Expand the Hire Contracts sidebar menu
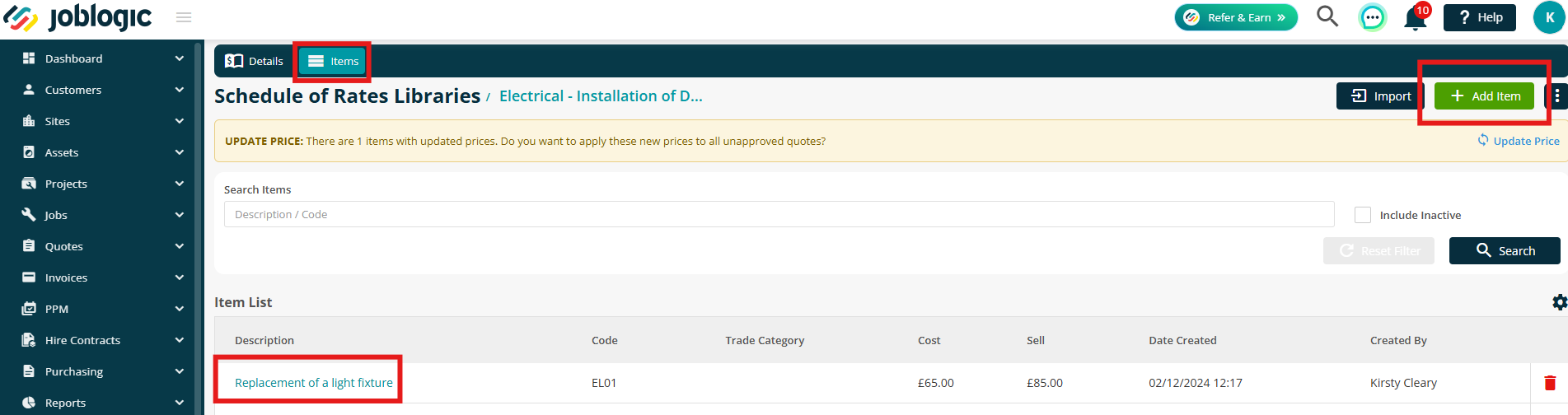1568x415 pixels. point(103,340)
